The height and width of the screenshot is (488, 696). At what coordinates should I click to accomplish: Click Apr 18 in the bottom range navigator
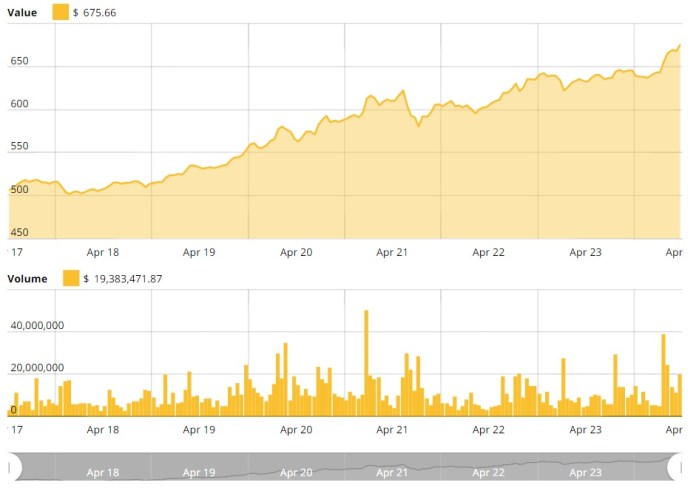[x=103, y=472]
